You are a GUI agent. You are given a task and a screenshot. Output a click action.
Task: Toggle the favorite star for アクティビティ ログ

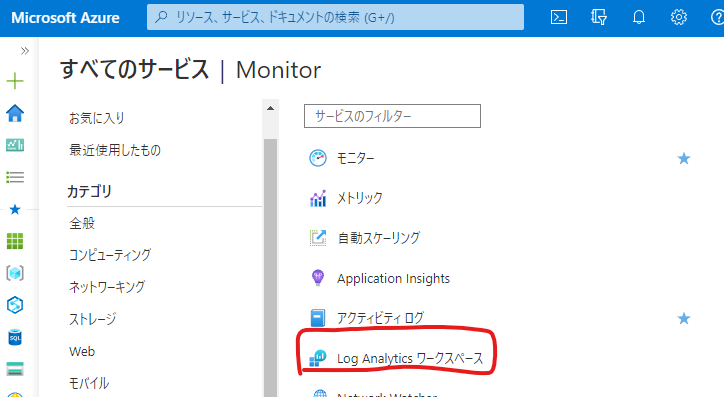[x=684, y=319]
